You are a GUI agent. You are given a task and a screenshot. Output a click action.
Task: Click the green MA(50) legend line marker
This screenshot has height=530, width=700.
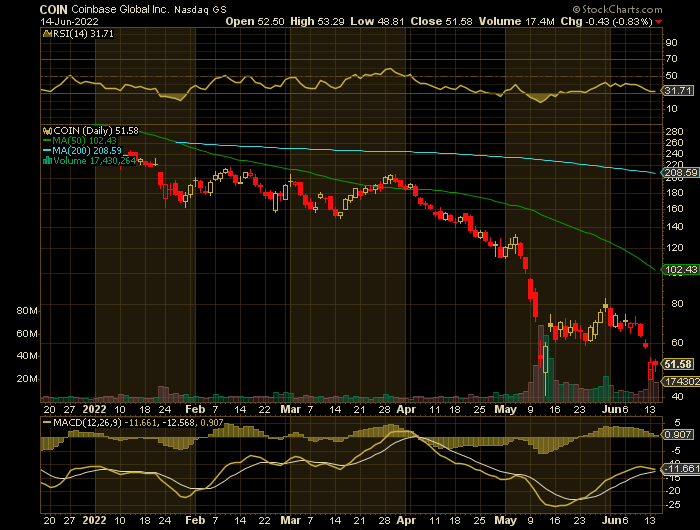(45, 140)
